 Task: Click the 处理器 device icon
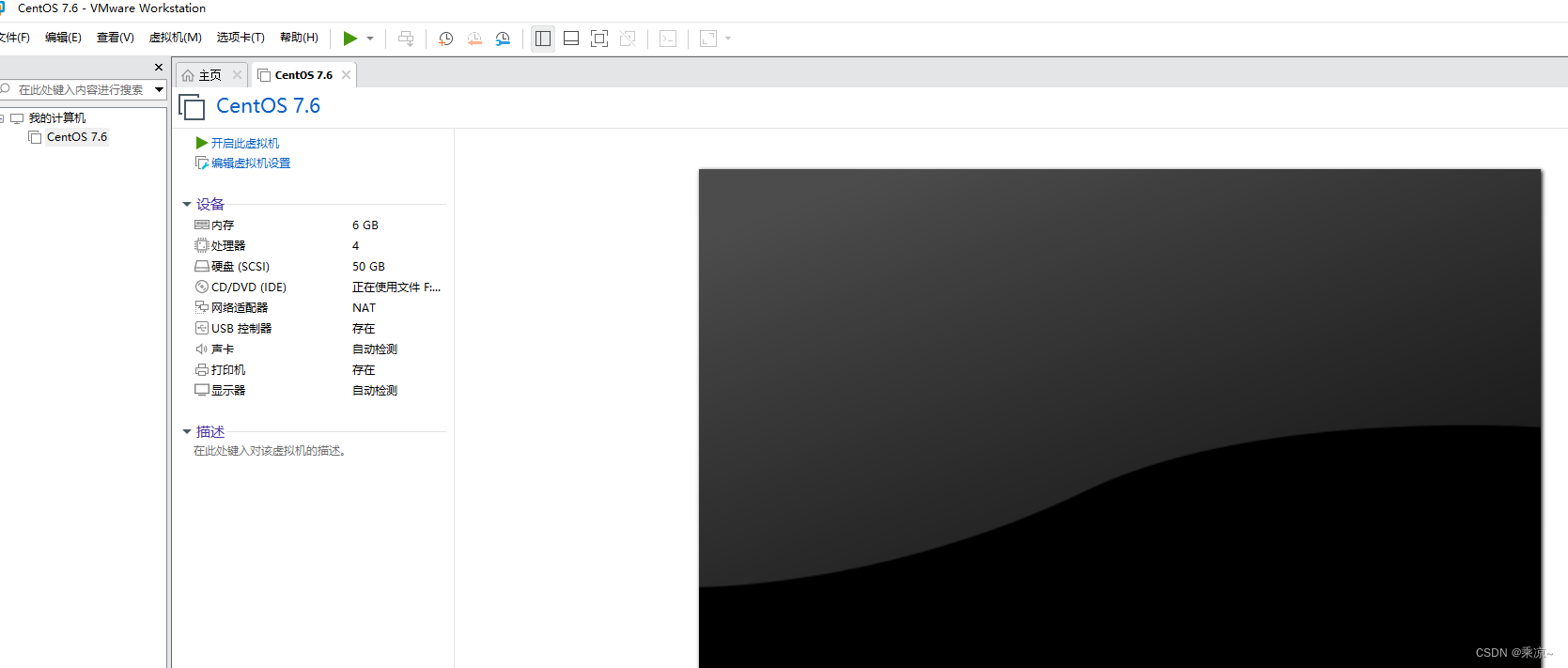click(202, 246)
